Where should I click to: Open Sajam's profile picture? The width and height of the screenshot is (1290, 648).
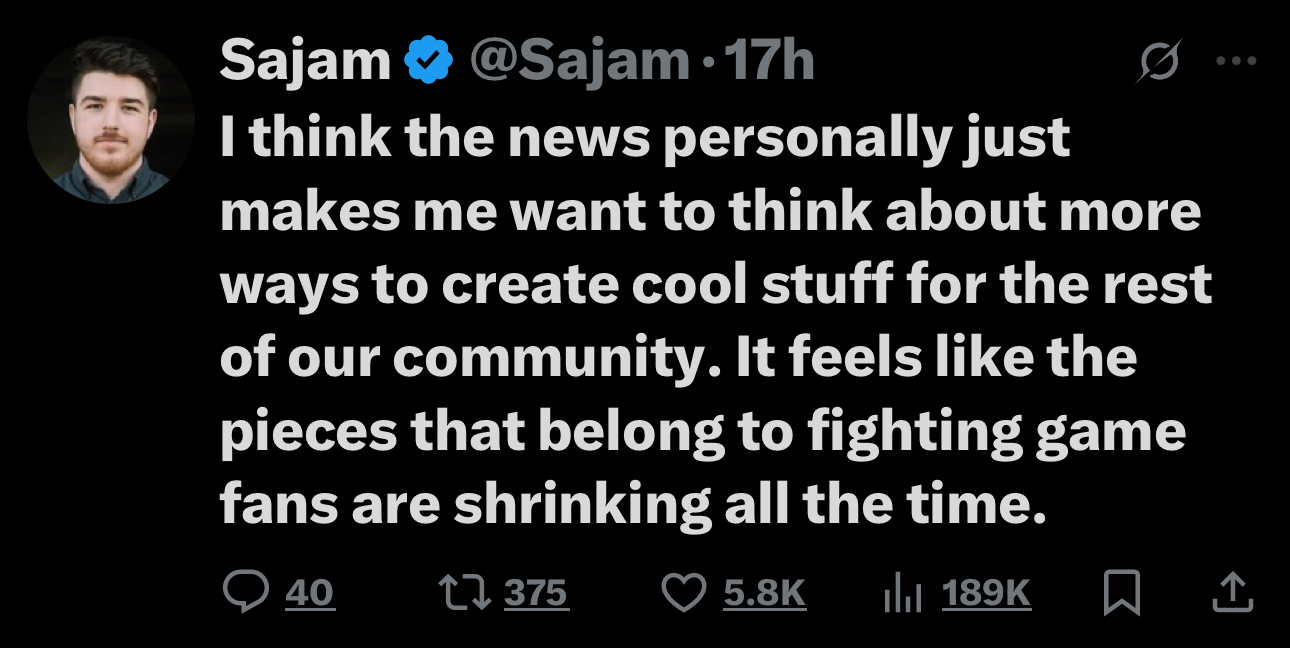111,121
